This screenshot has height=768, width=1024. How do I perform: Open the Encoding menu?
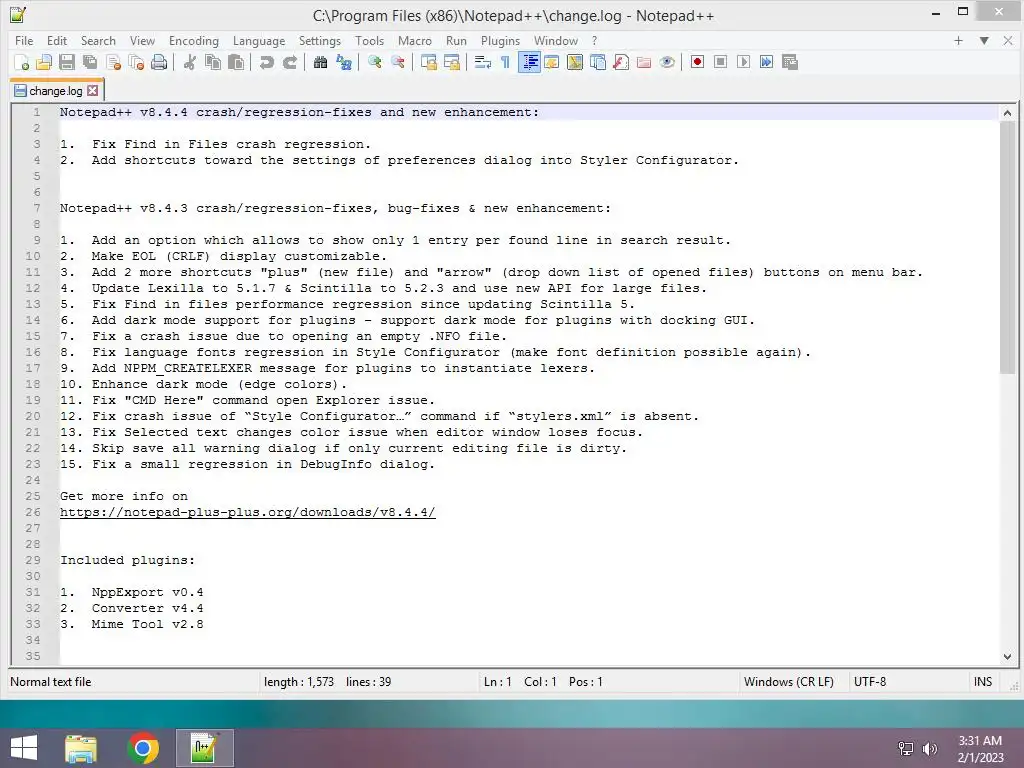click(x=193, y=40)
